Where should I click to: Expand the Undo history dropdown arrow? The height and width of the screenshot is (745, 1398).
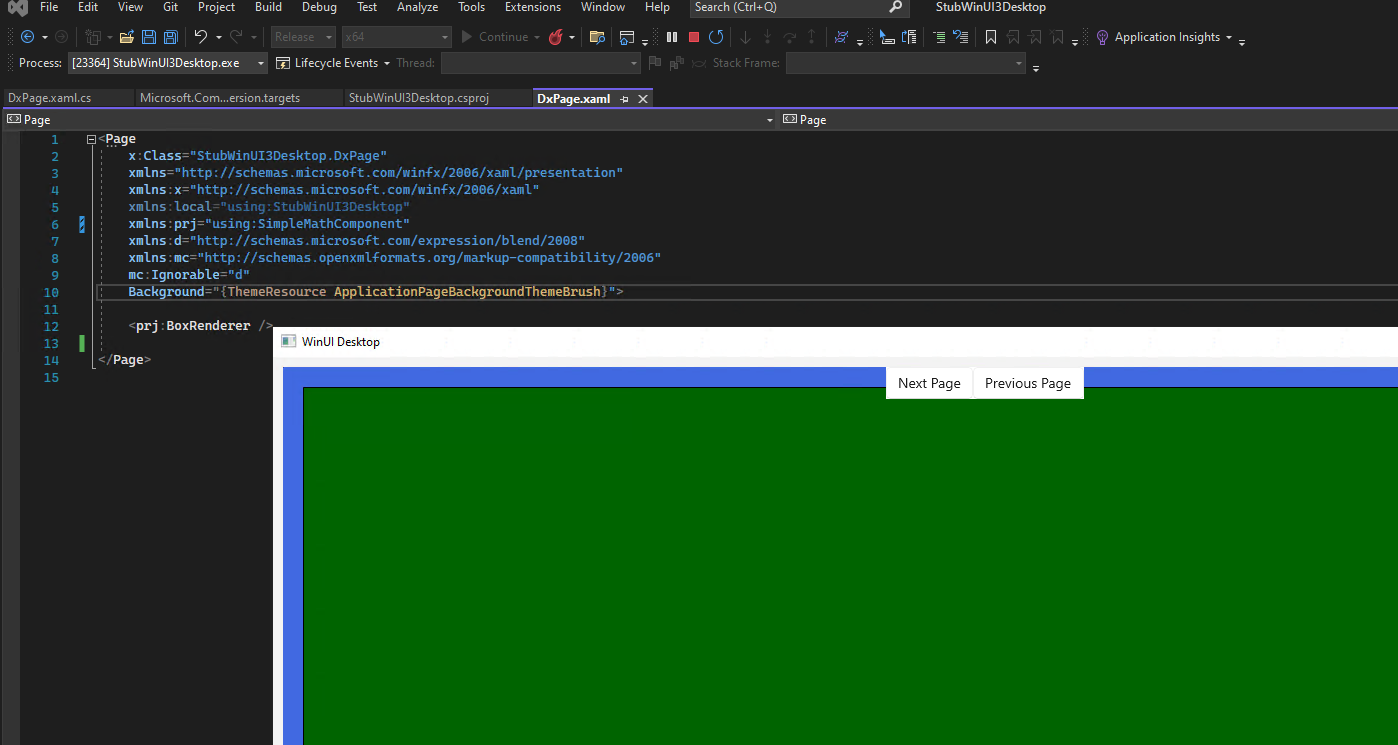[x=218, y=37]
